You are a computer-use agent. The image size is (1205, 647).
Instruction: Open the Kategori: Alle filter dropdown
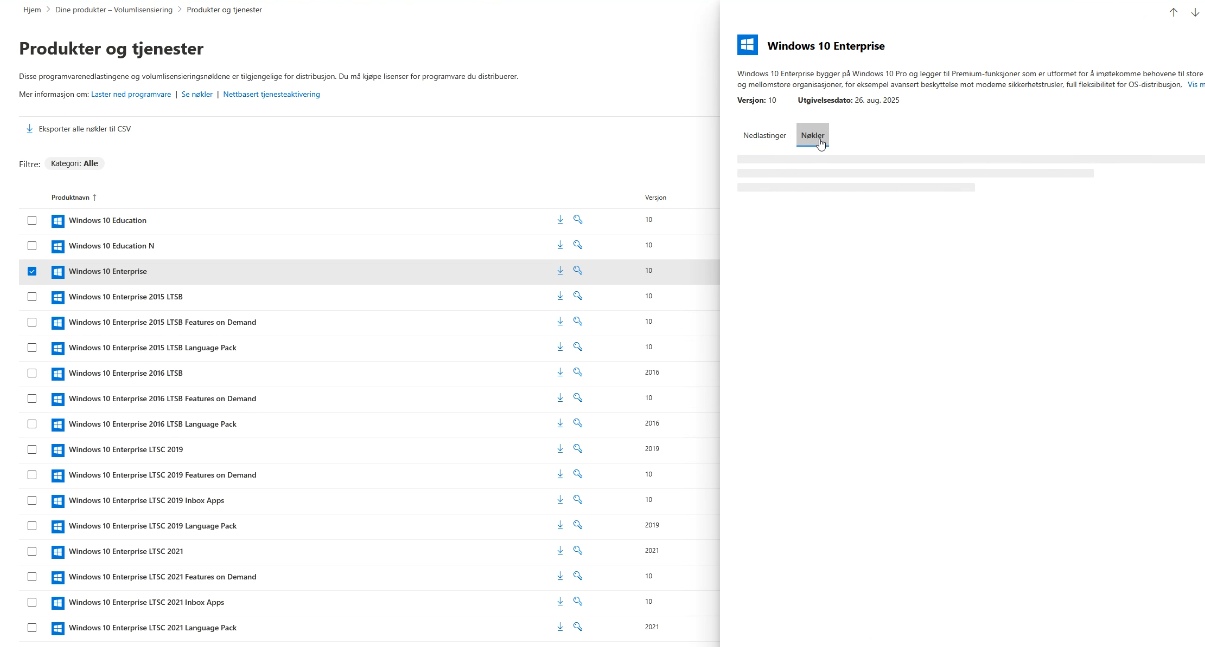click(74, 163)
